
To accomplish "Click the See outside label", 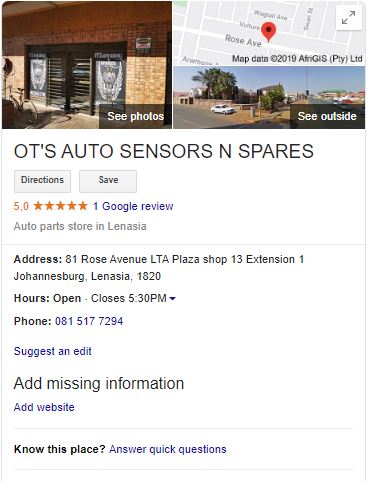I will tap(327, 116).
